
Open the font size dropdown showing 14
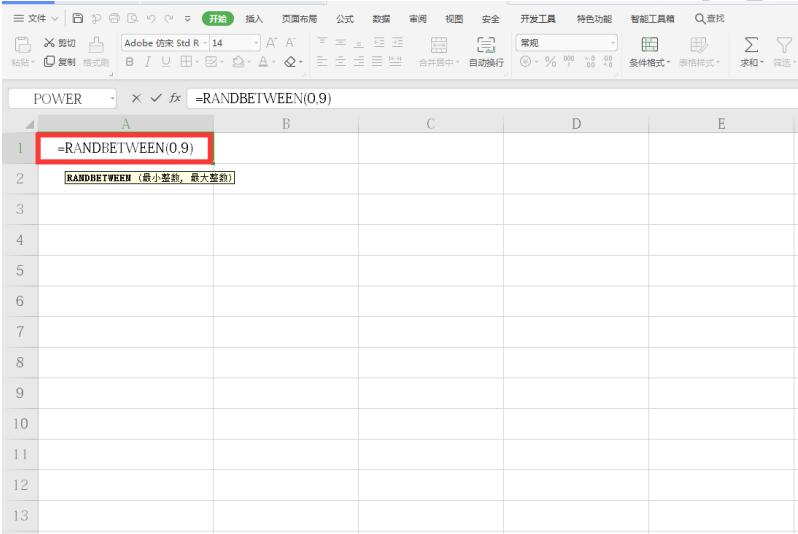pos(256,43)
